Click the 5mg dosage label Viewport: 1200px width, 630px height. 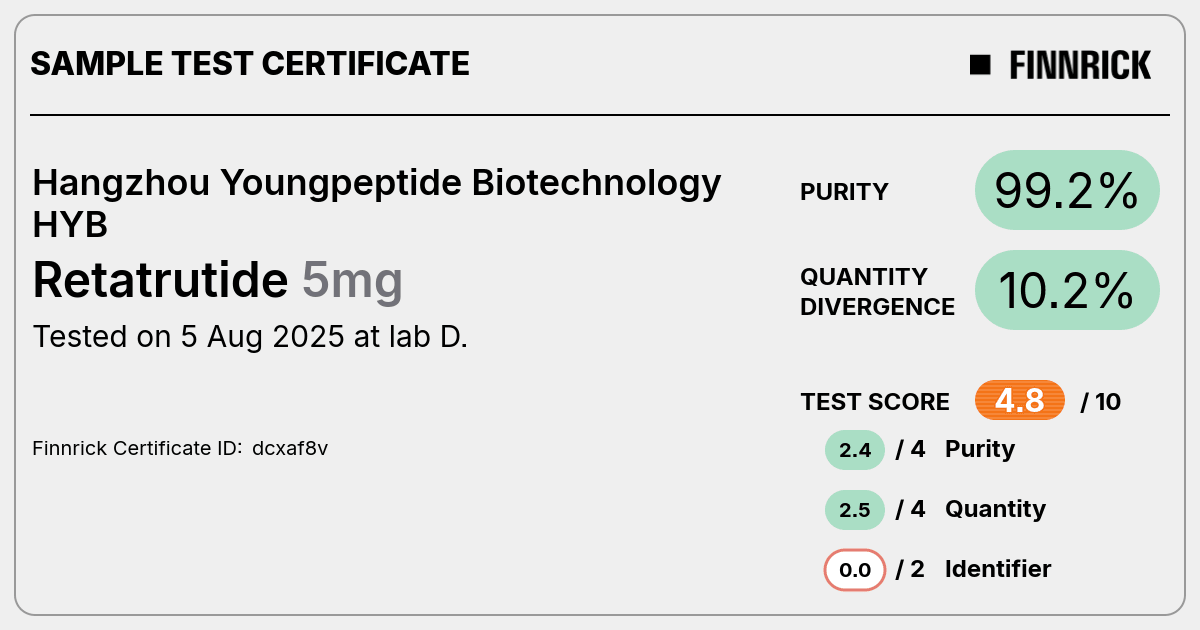(x=352, y=282)
